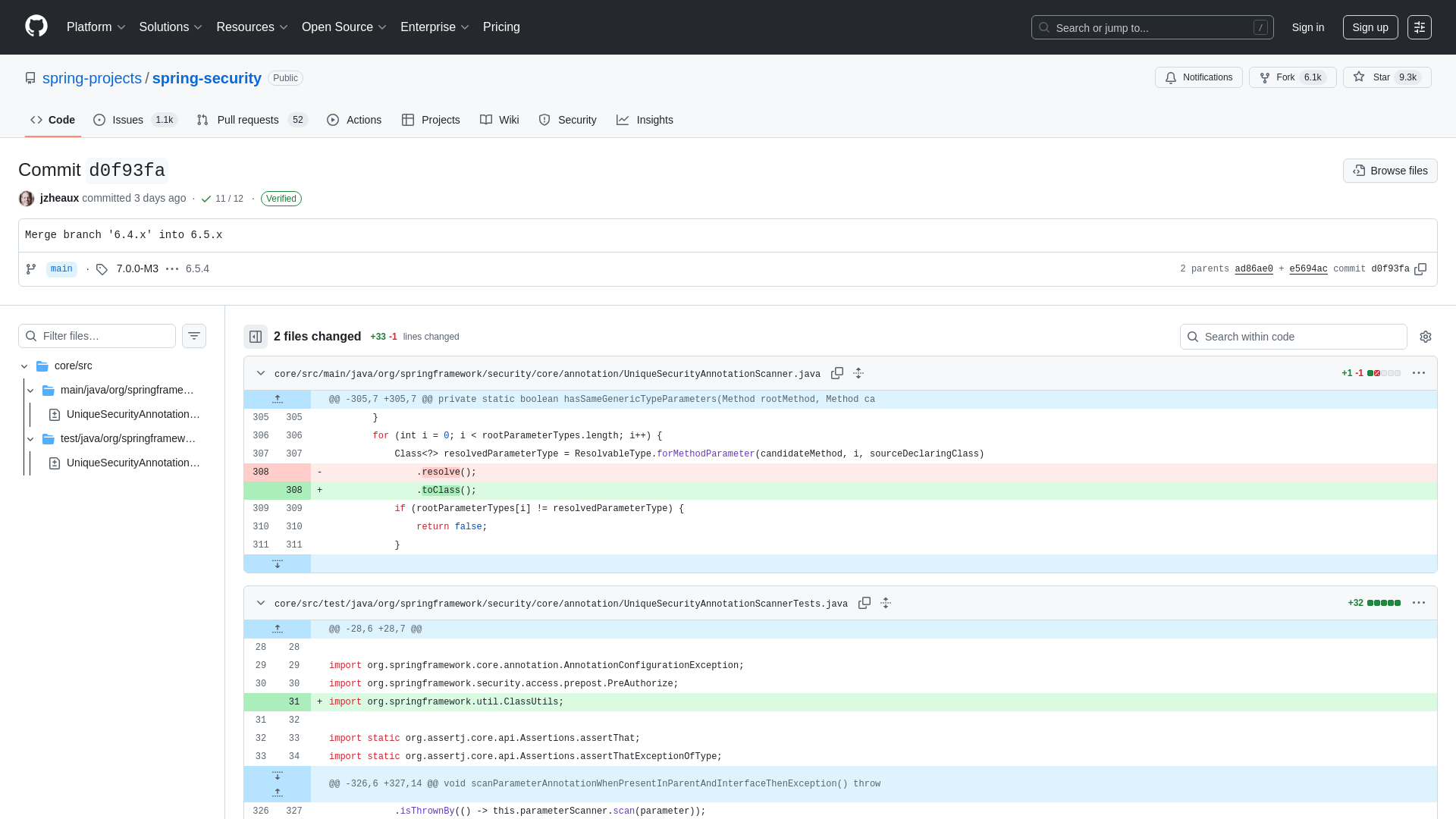Click the Verified signature badge
Viewport: 1456px width, 819px height.
[281, 199]
